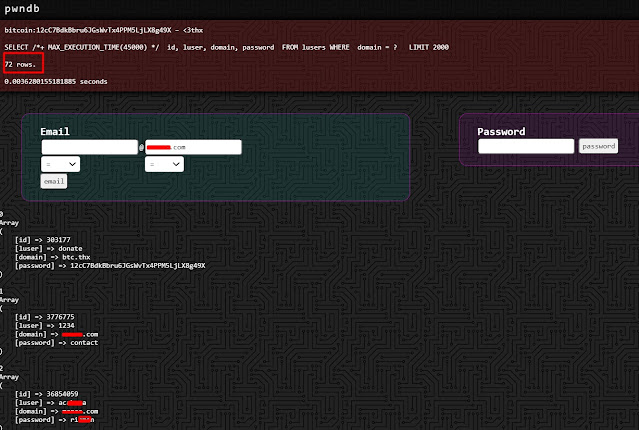Viewport: 639px width, 430px height.
Task: Click the Password section heading
Action: click(501, 132)
